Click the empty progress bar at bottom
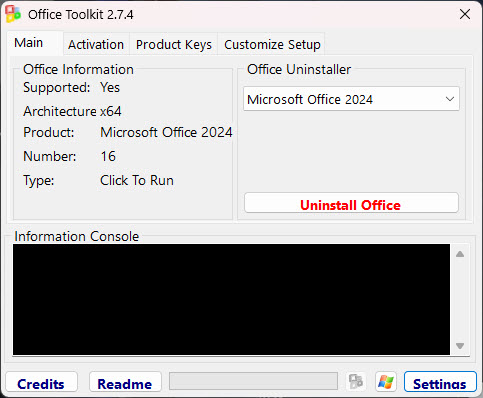This screenshot has width=483, height=398. pos(253,381)
